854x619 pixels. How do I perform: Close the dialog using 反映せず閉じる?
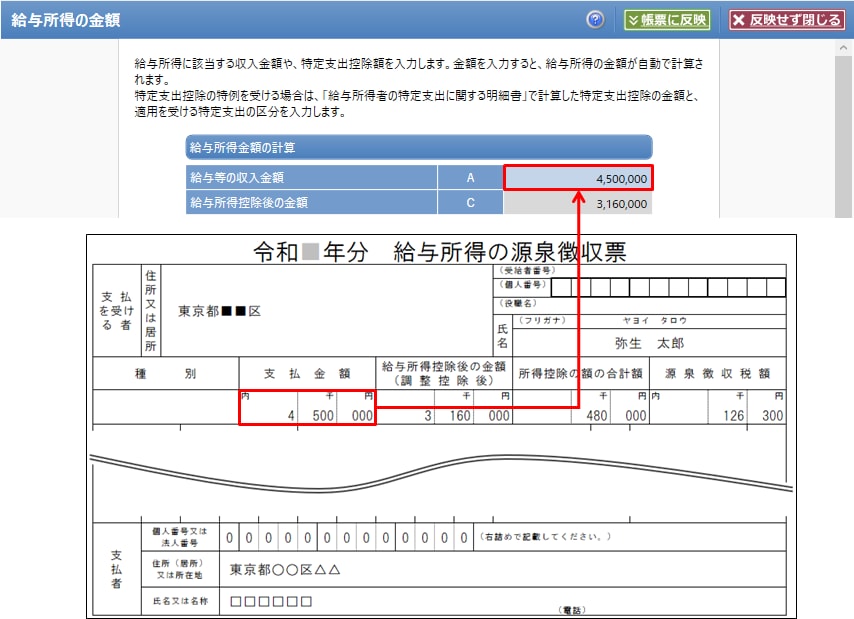(786, 20)
